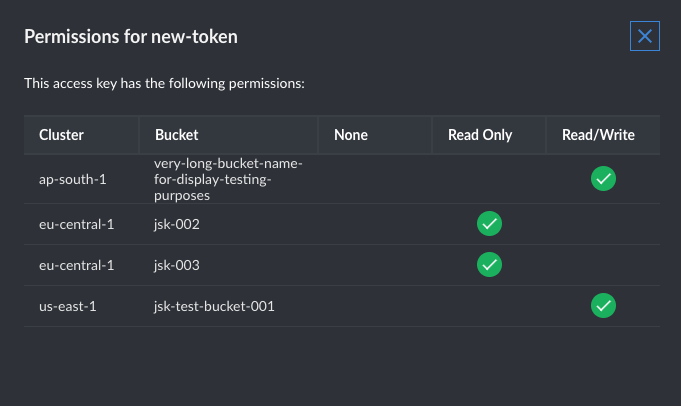Click the Cluster column header
This screenshot has width=681, height=406.
click(x=61, y=135)
